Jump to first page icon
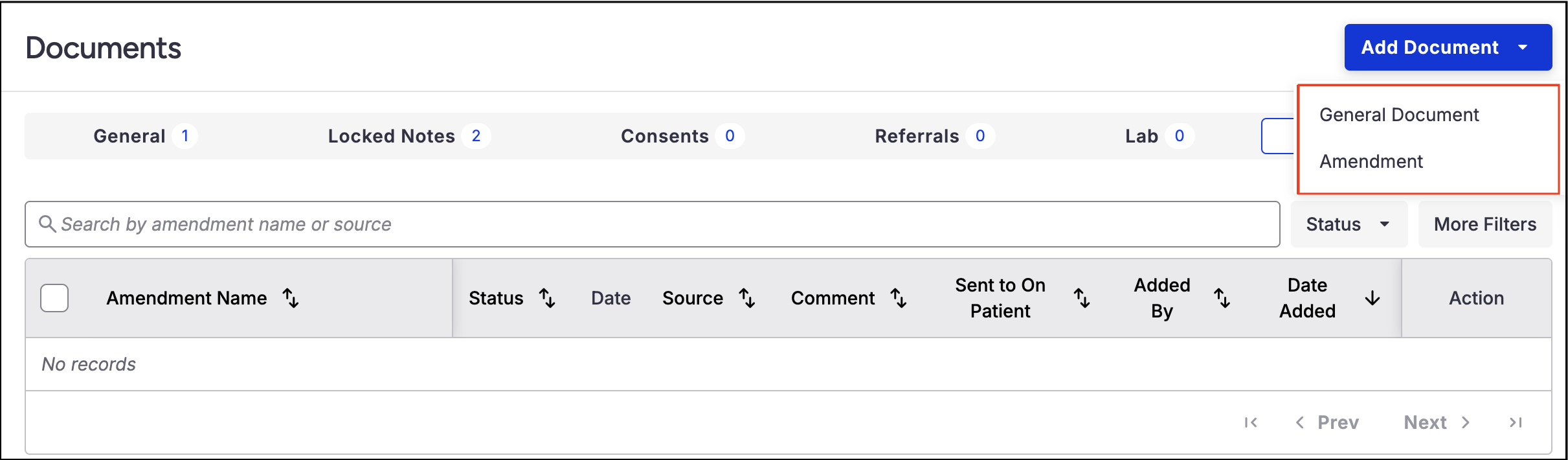 1251,422
